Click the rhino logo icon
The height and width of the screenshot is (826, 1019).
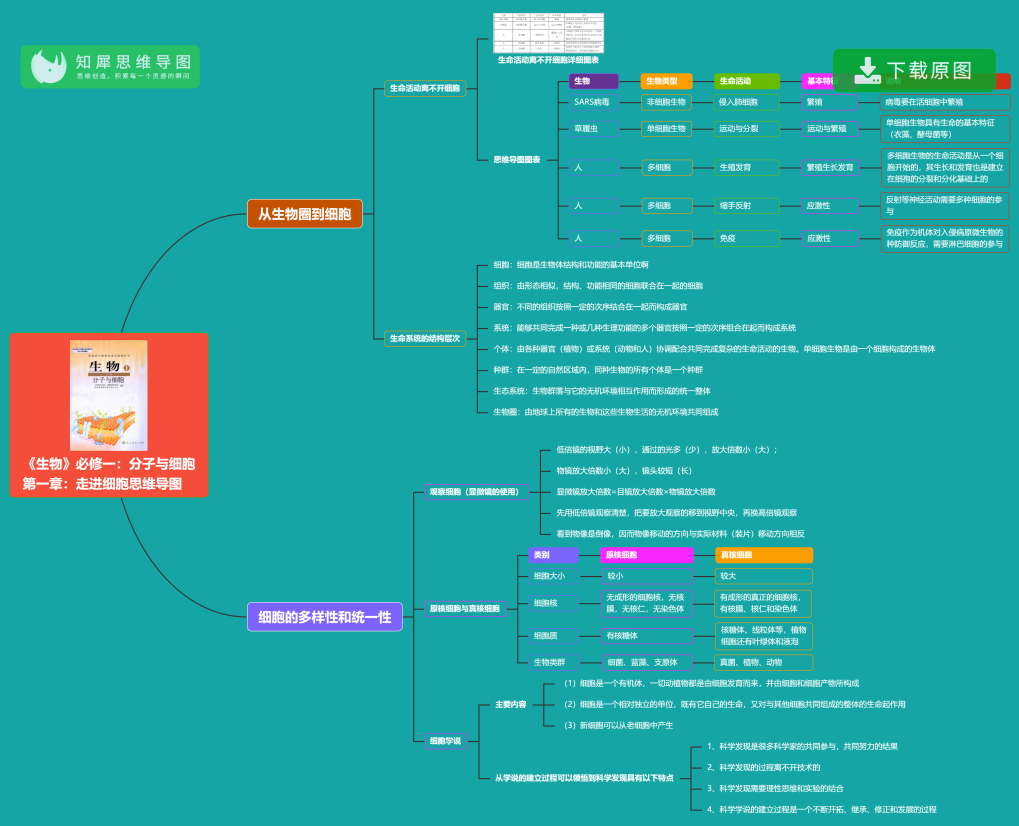click(x=47, y=67)
